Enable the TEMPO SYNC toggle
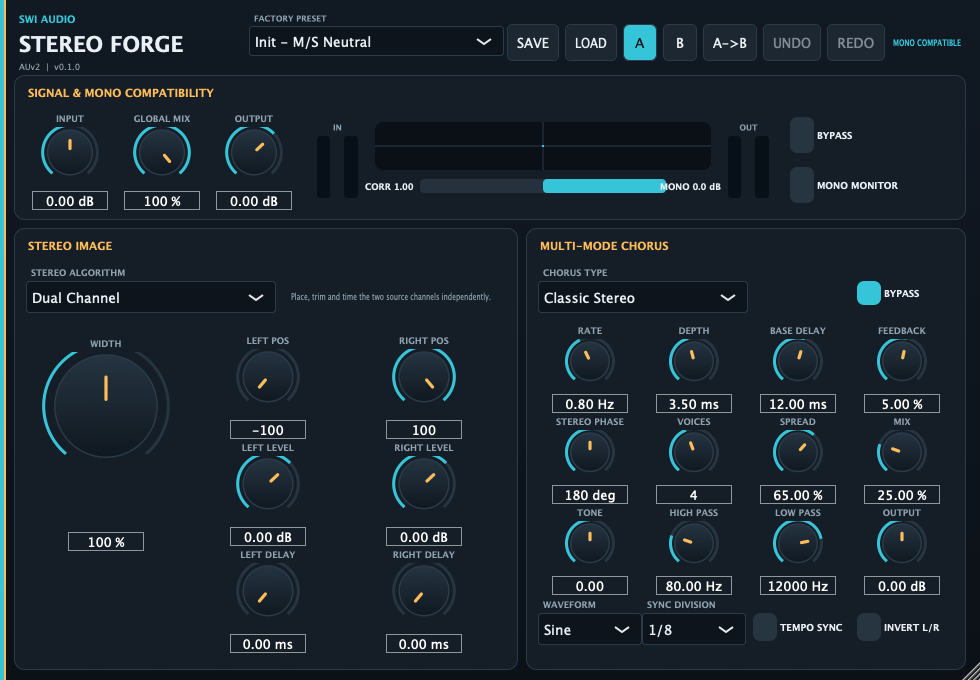Screen dimensions: 980x680 point(764,628)
